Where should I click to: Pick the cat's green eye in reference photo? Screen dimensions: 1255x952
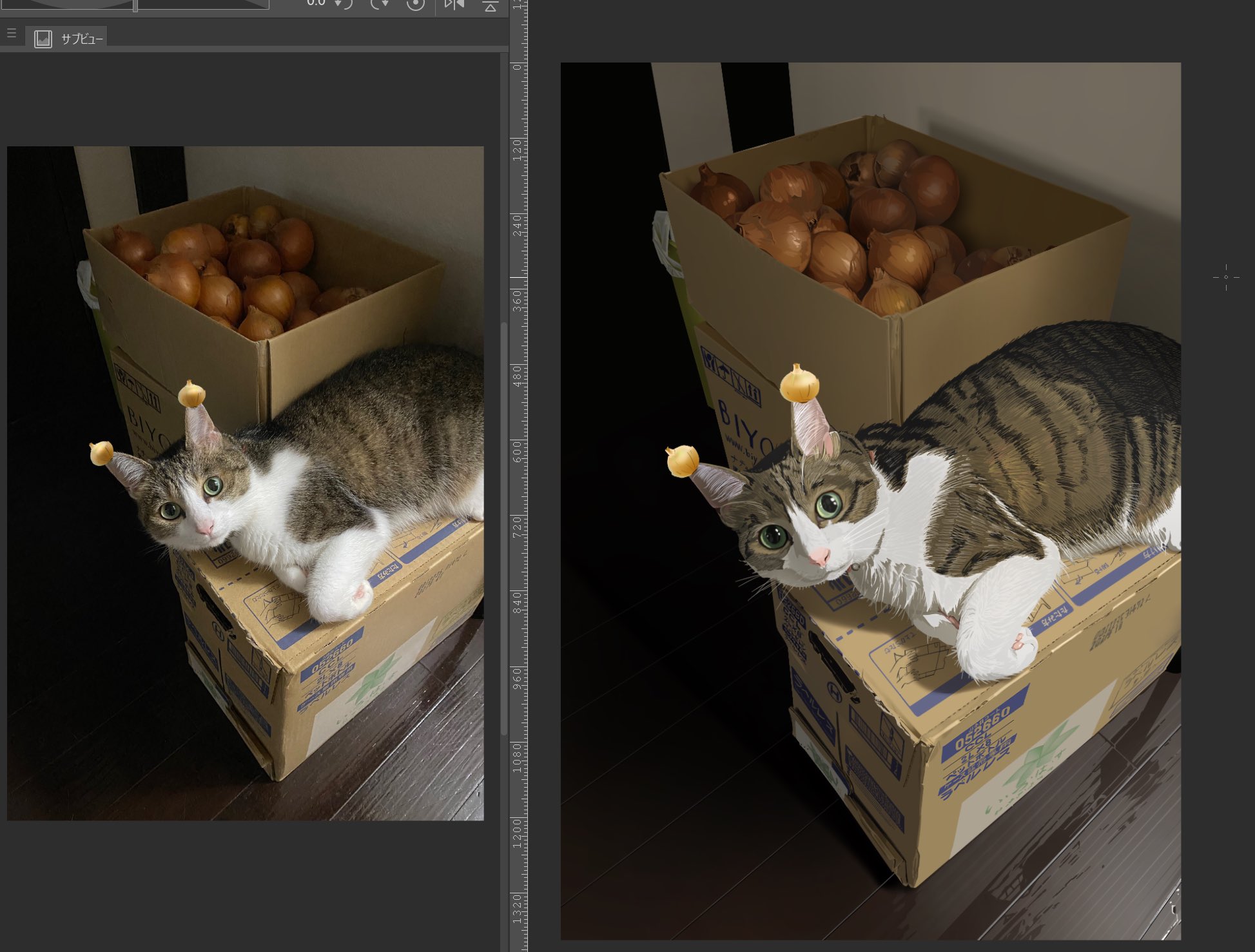[x=213, y=485]
